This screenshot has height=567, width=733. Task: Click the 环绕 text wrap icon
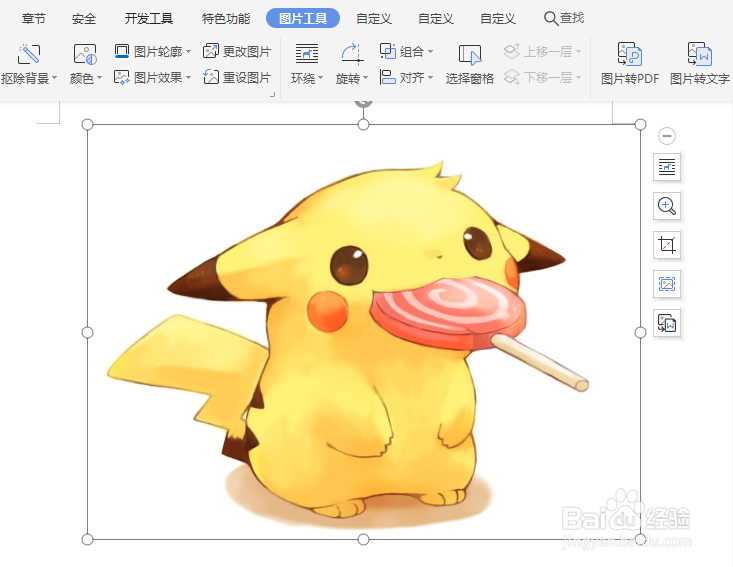(307, 54)
